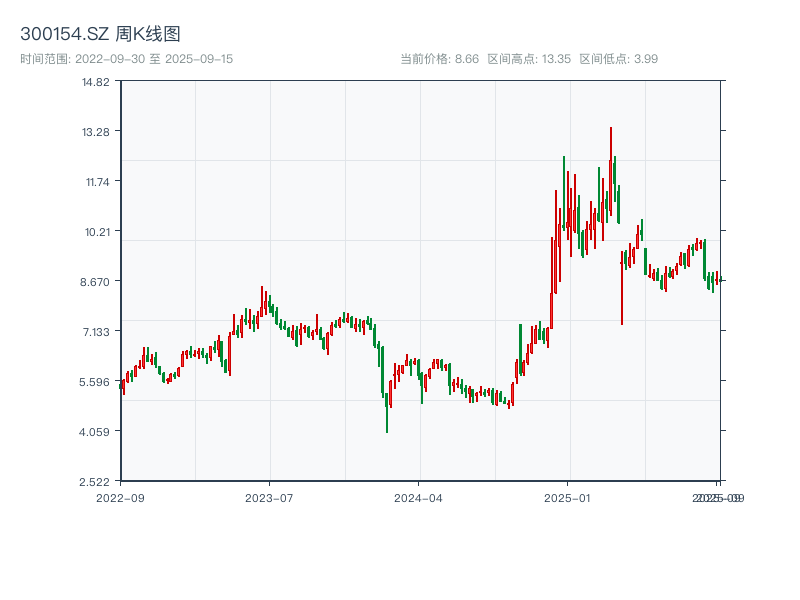Viewport: 800px width, 600px height.
Task: Select the 时间范围 date range text
Action: [x=126, y=59]
